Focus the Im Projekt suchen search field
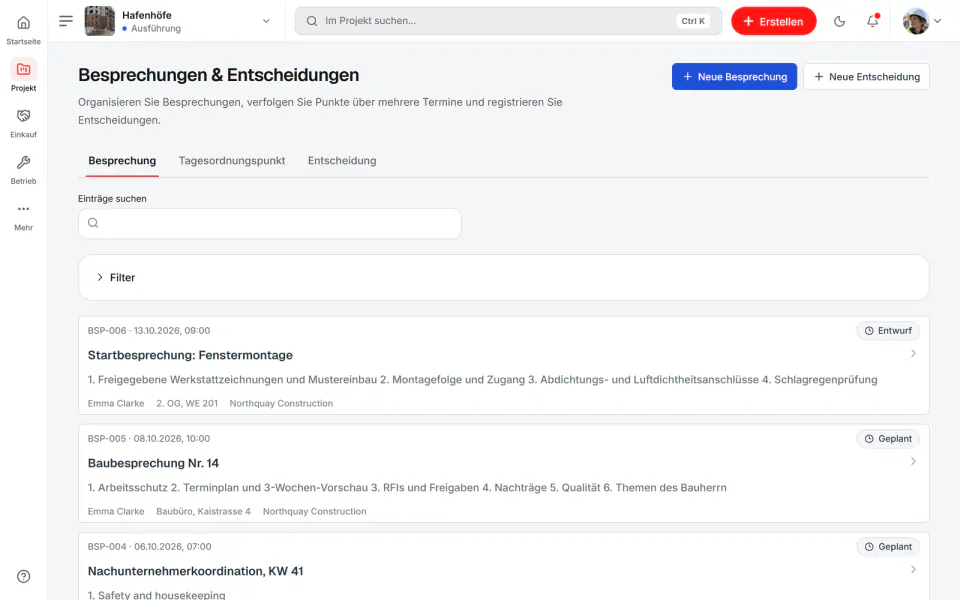Viewport: 960px width, 600px height. click(508, 21)
